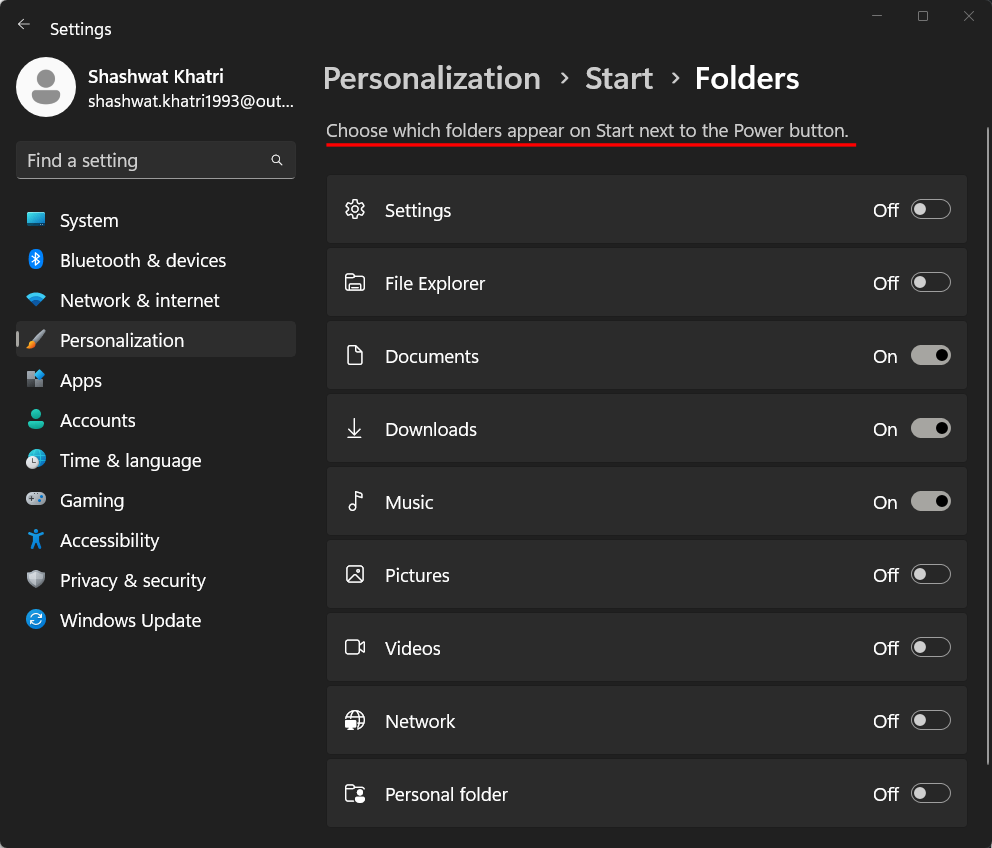Viewport: 992px width, 848px height.
Task: Turn off the Downloads toggle
Action: coord(930,428)
